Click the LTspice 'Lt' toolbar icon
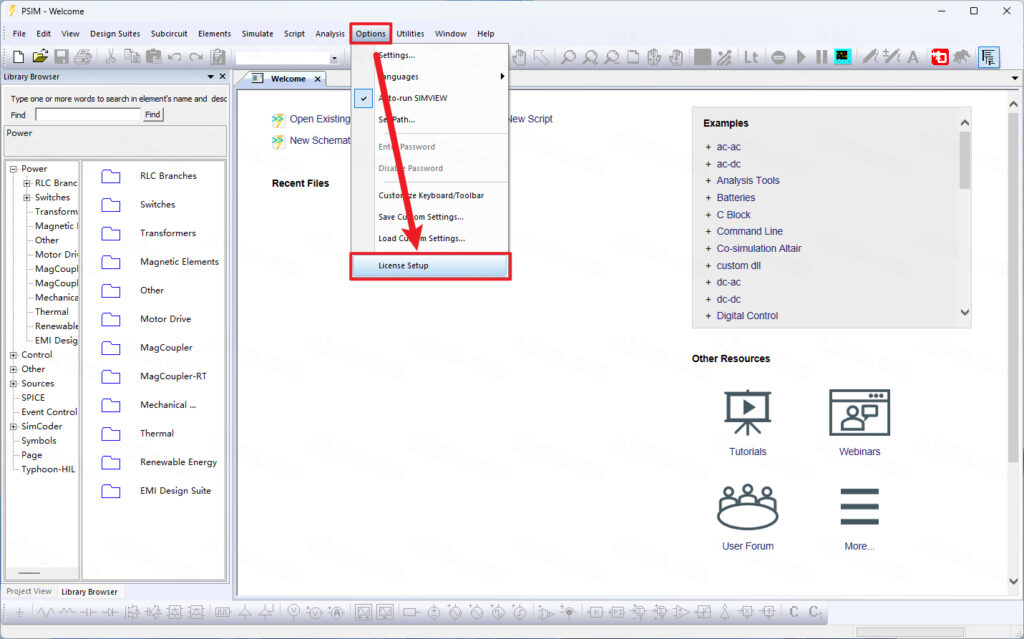The width and height of the screenshot is (1024, 639). pos(751,57)
